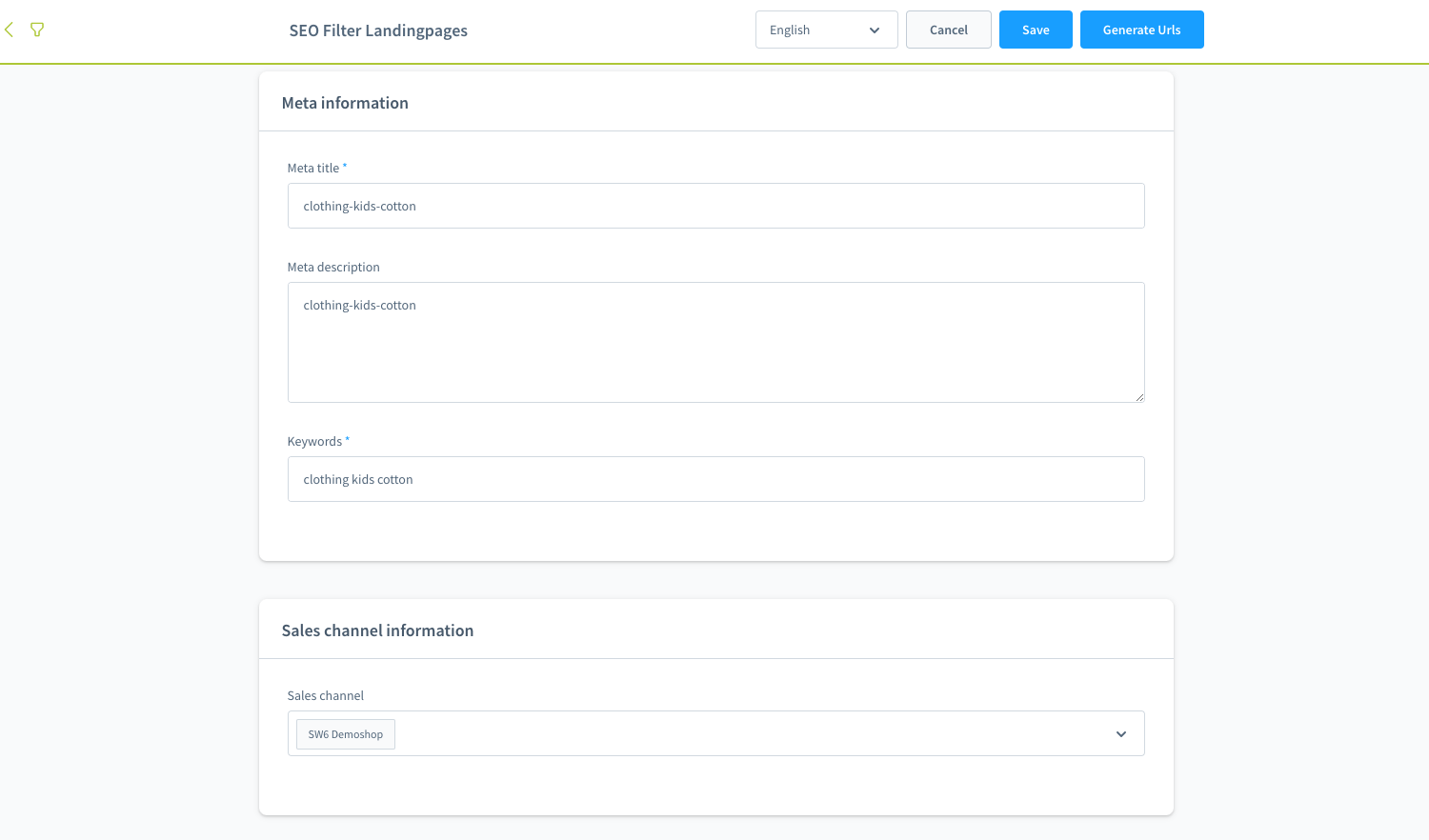Focus the Meta title input field
The width and height of the screenshot is (1429, 840).
click(715, 206)
